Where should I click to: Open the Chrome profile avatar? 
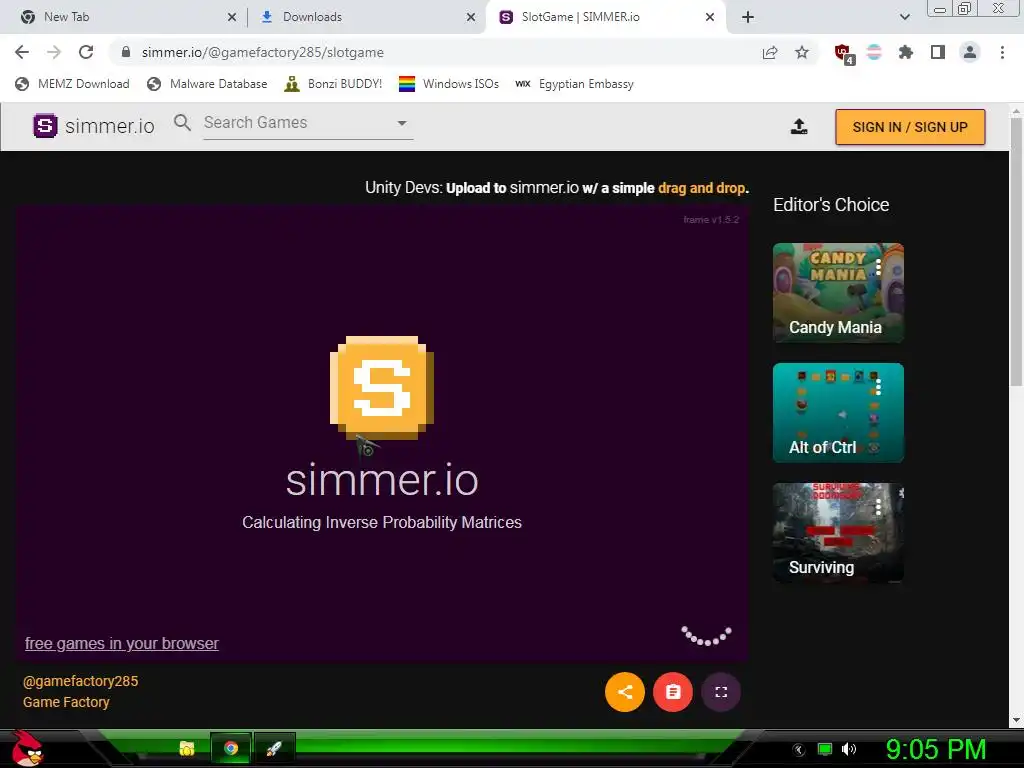970,52
